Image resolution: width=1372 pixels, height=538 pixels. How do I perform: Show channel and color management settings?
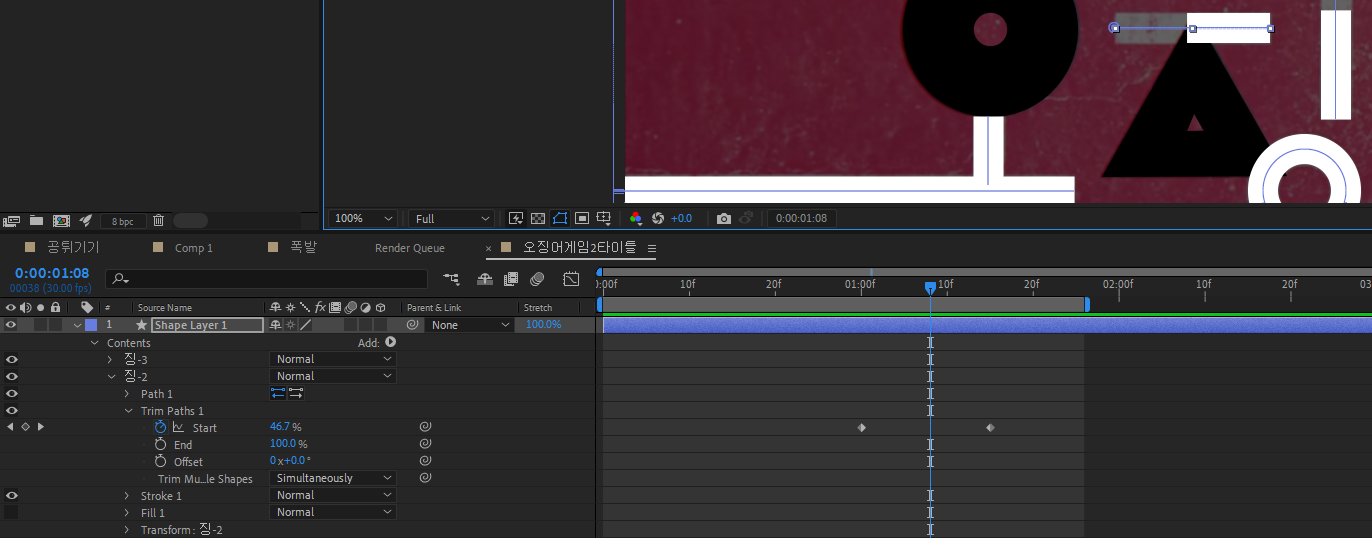636,218
